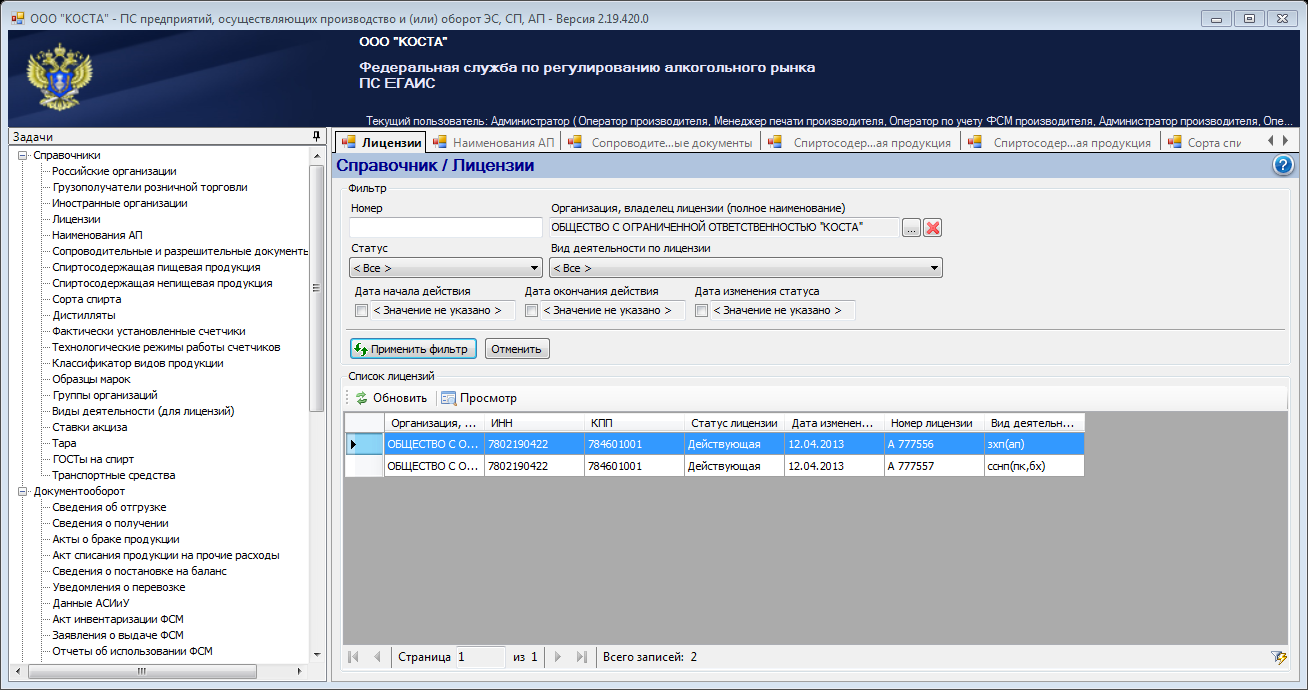This screenshot has height=690, width=1308.
Task: Click the pin icon of Задачи panel
Action: coord(316,136)
